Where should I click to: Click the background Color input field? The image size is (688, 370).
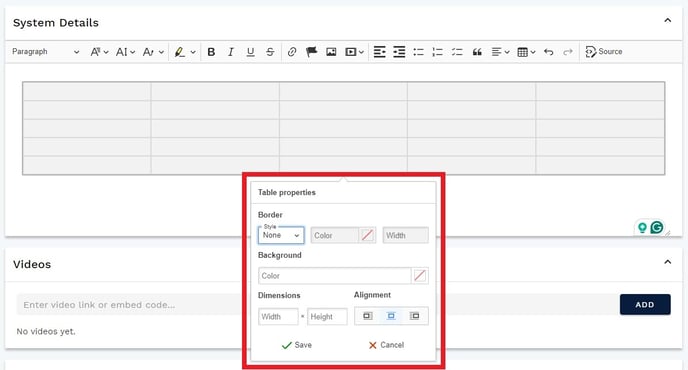coord(335,276)
